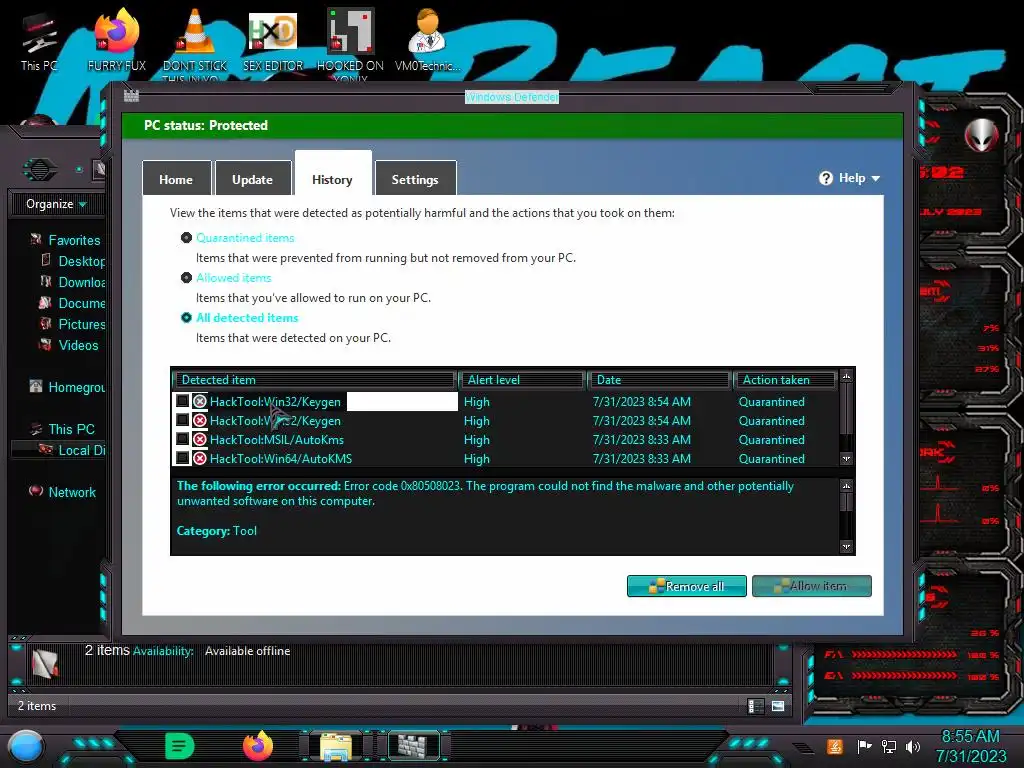The width and height of the screenshot is (1024, 768).
Task: Open the network tray icon
Action: (x=889, y=746)
